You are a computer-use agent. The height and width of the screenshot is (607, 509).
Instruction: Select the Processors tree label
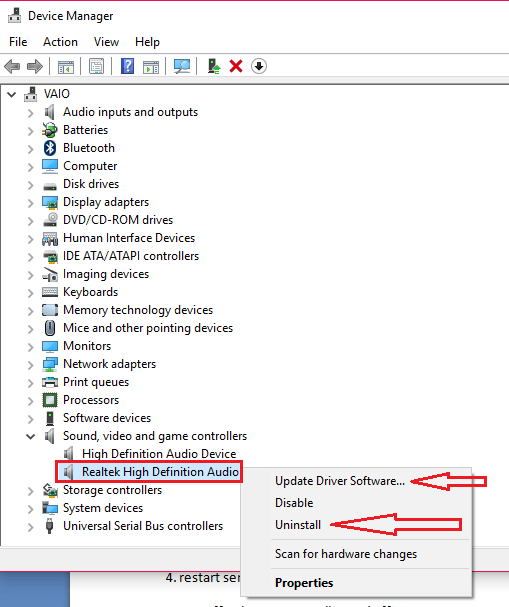click(x=91, y=400)
